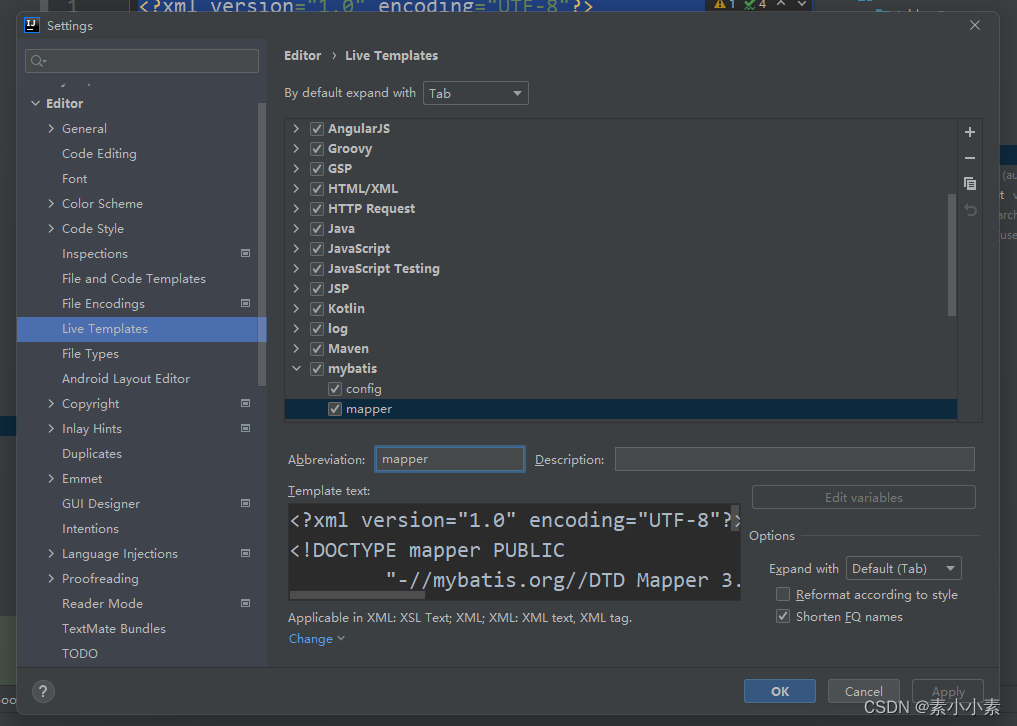Close the Settings dialog
The height and width of the screenshot is (726, 1017).
tap(975, 25)
